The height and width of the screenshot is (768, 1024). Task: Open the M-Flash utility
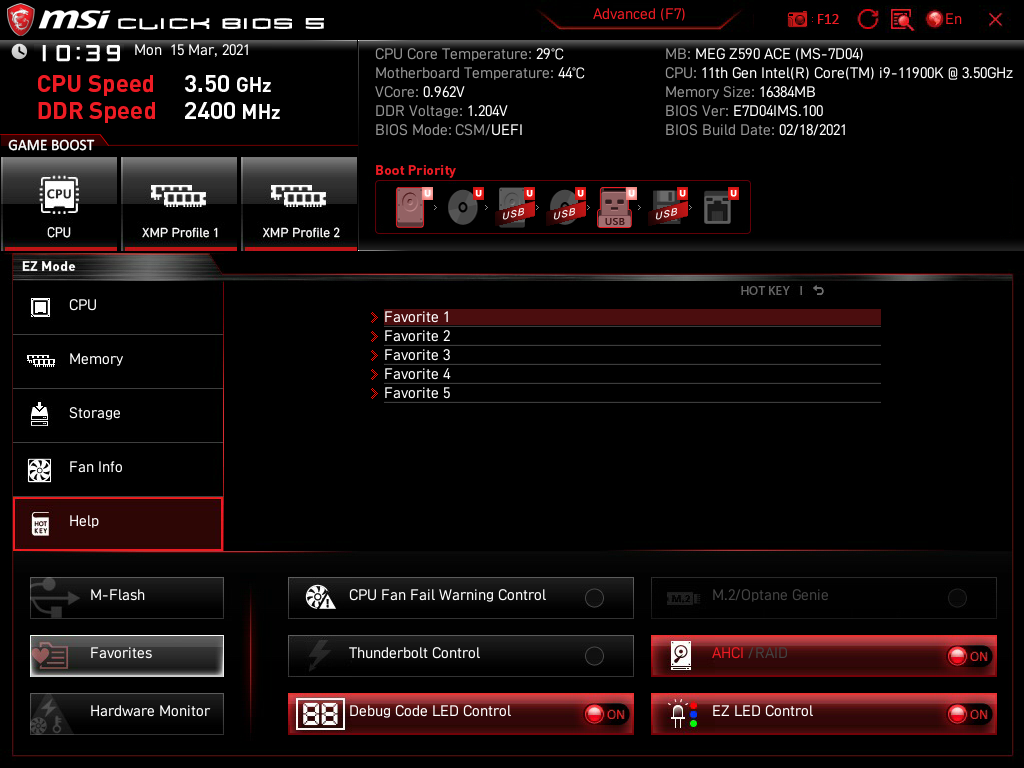click(x=127, y=598)
